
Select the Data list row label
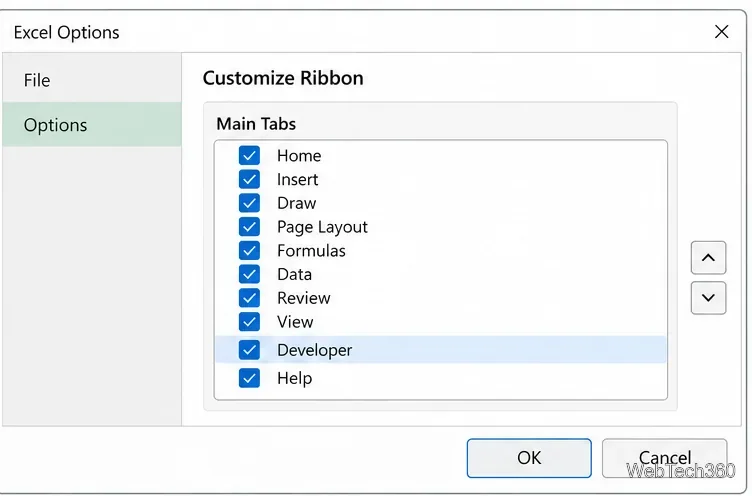[294, 274]
